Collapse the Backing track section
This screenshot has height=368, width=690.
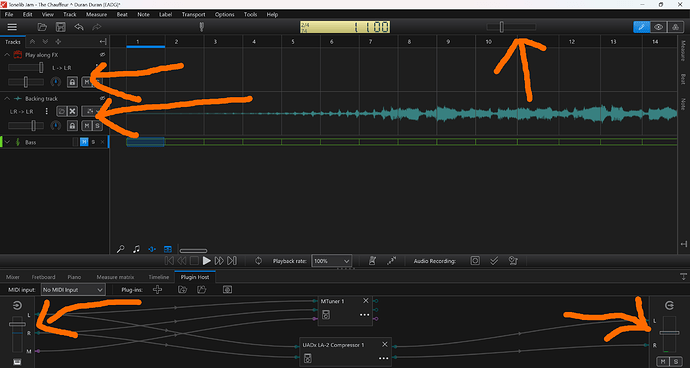pyautogui.click(x=7, y=99)
